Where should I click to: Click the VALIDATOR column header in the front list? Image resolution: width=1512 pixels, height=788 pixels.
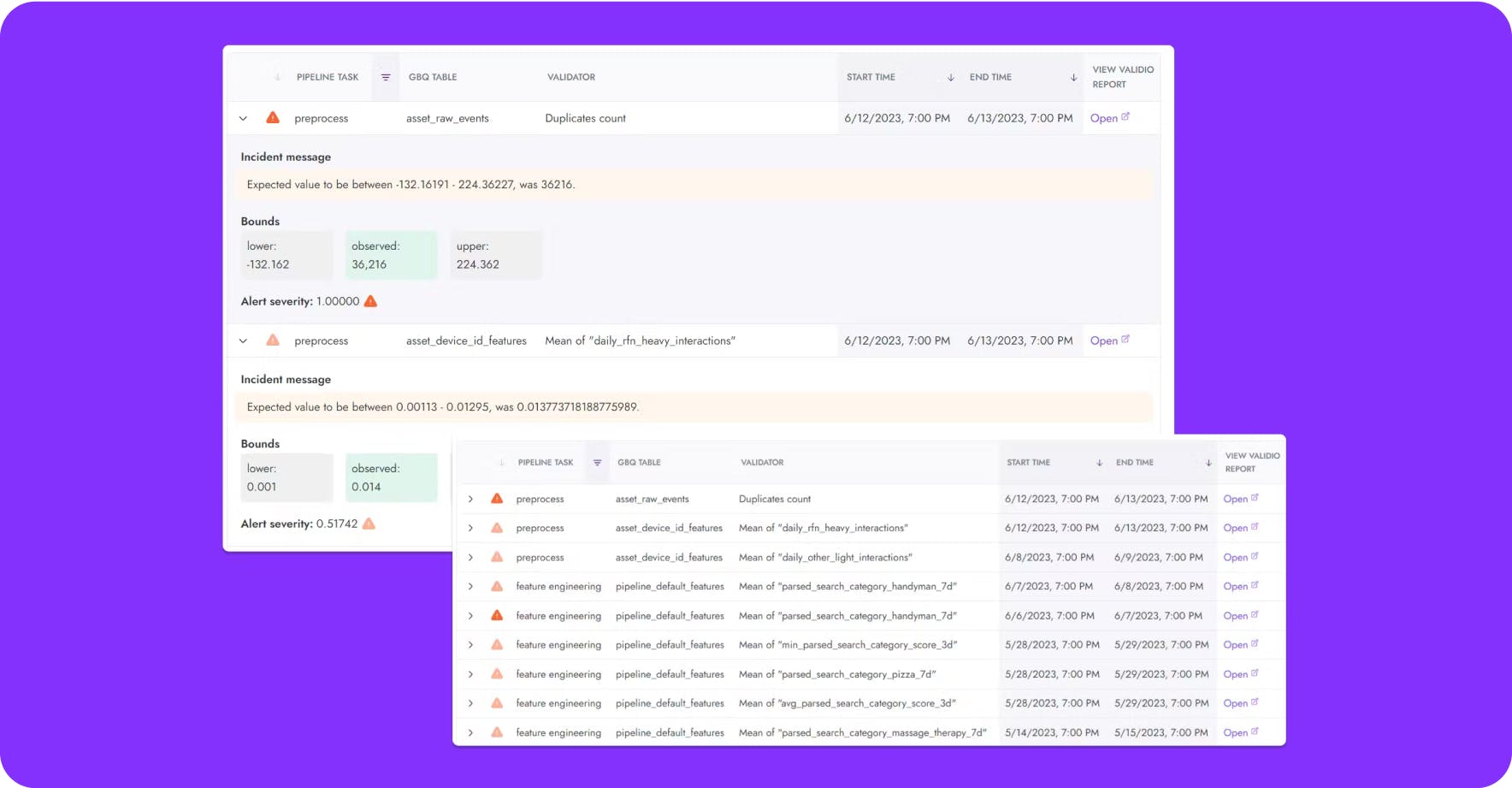click(x=762, y=463)
